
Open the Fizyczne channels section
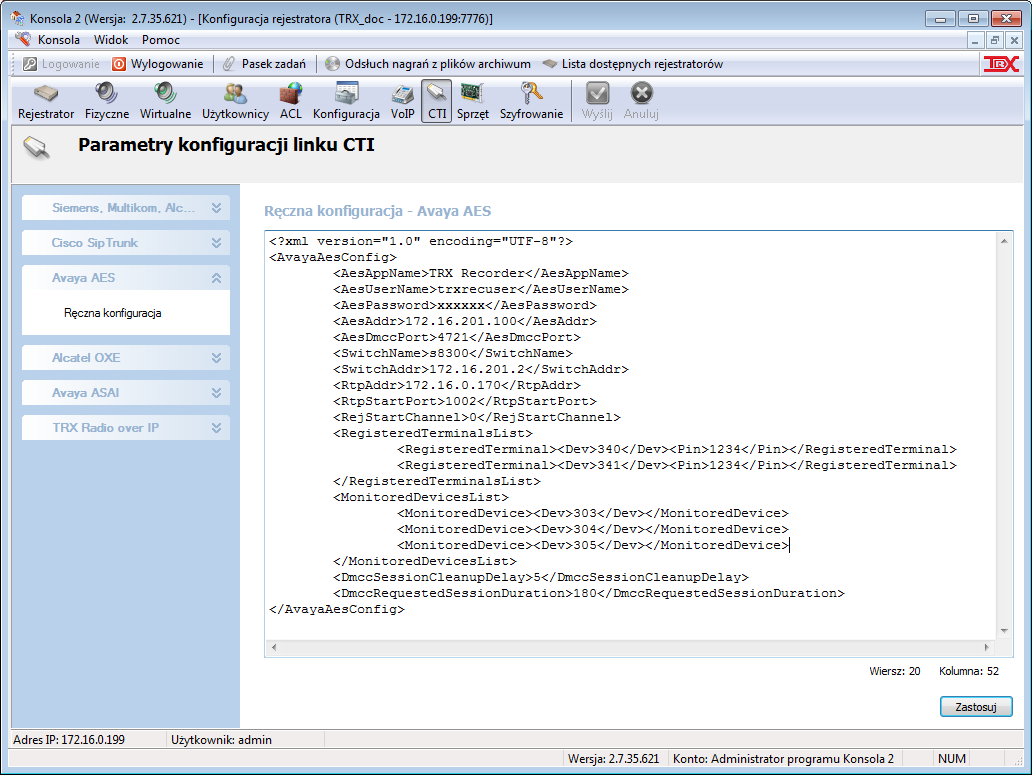coord(107,101)
